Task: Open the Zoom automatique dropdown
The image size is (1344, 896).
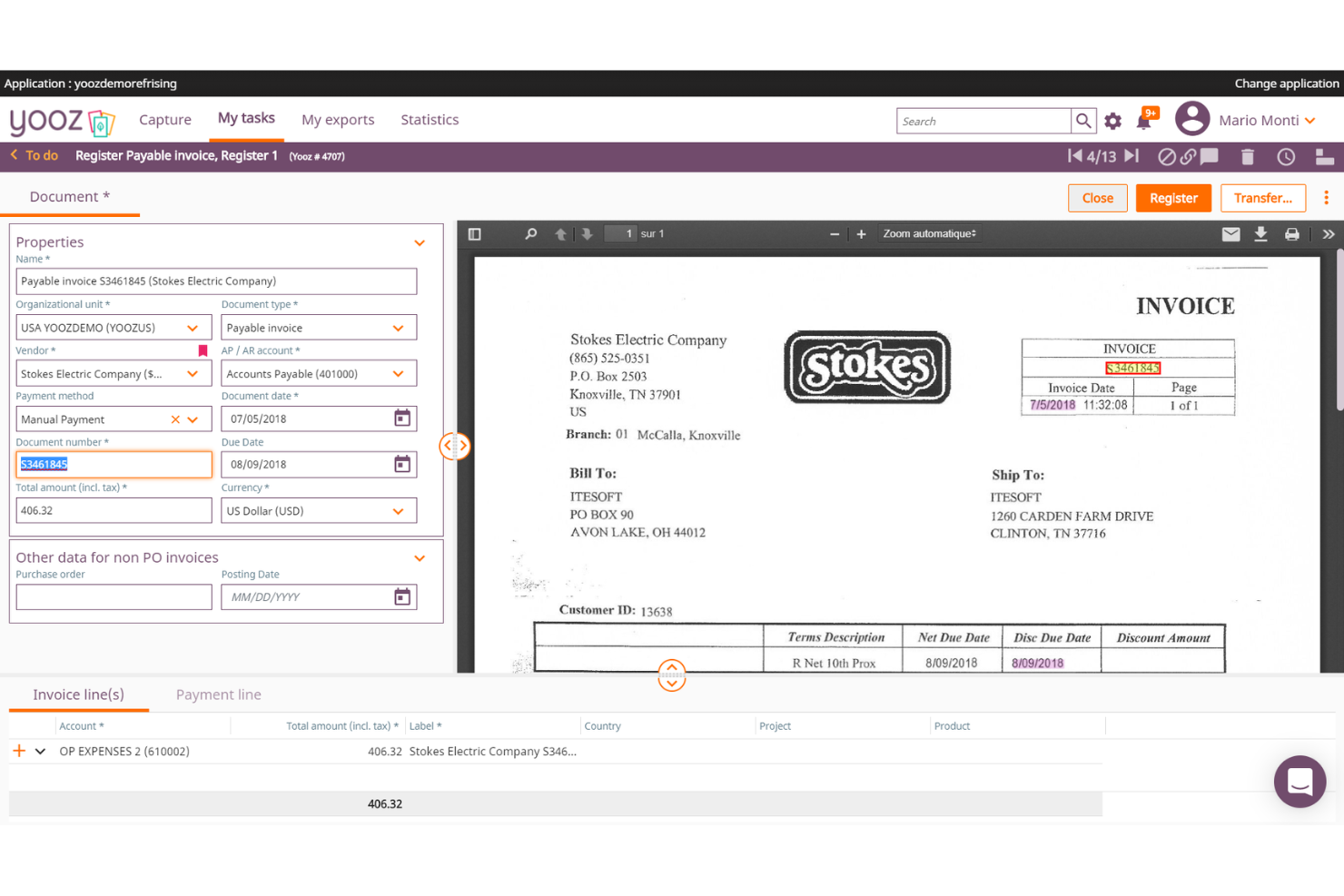Action: 929,233
